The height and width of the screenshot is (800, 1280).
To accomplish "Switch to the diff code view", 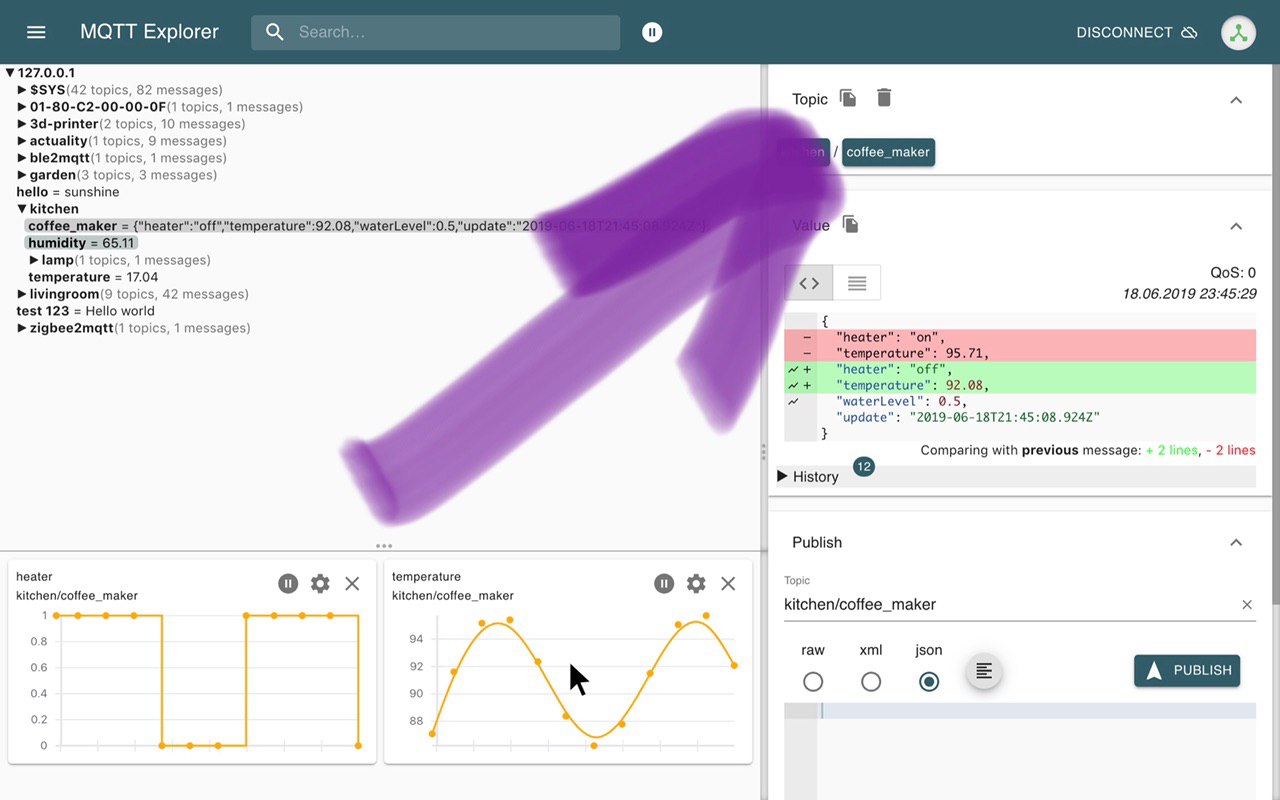I will click(x=808, y=283).
